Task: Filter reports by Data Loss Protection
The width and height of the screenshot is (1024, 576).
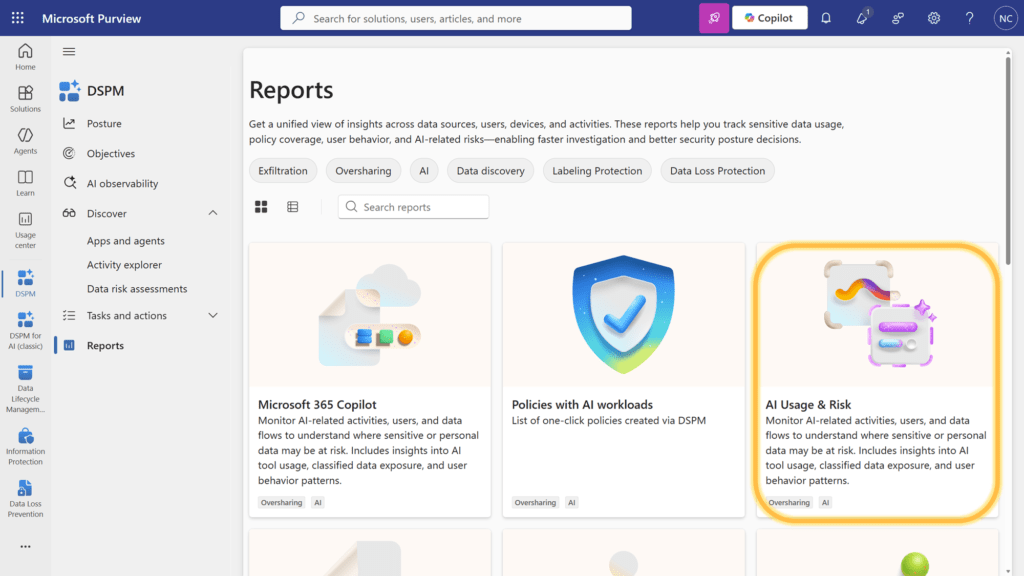Action: click(x=717, y=170)
